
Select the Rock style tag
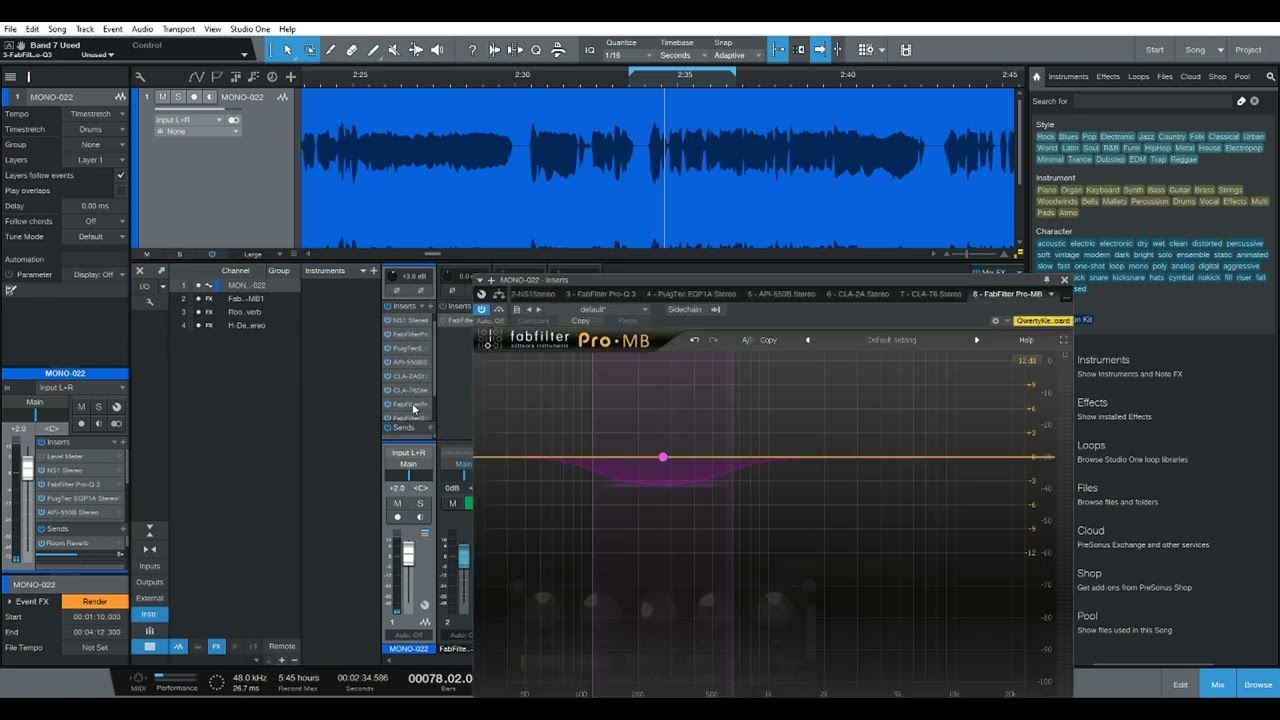pos(1046,137)
